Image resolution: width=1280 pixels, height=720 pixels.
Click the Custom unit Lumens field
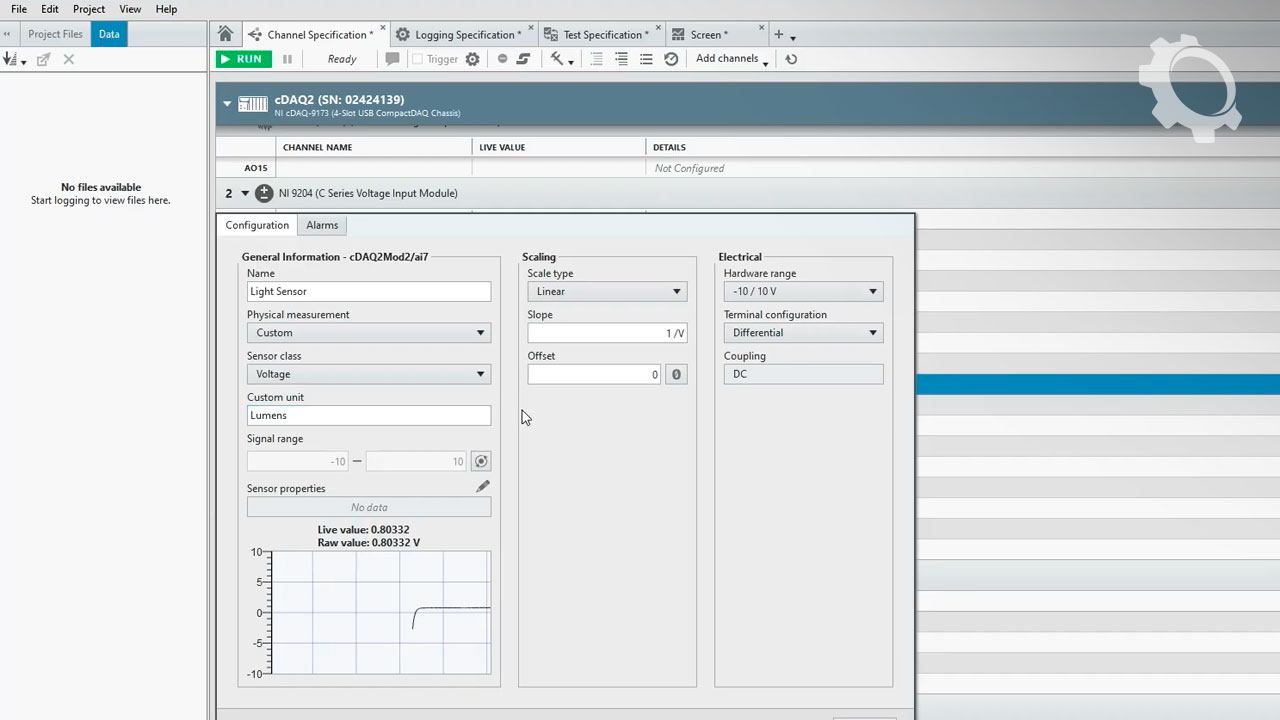(x=368, y=415)
